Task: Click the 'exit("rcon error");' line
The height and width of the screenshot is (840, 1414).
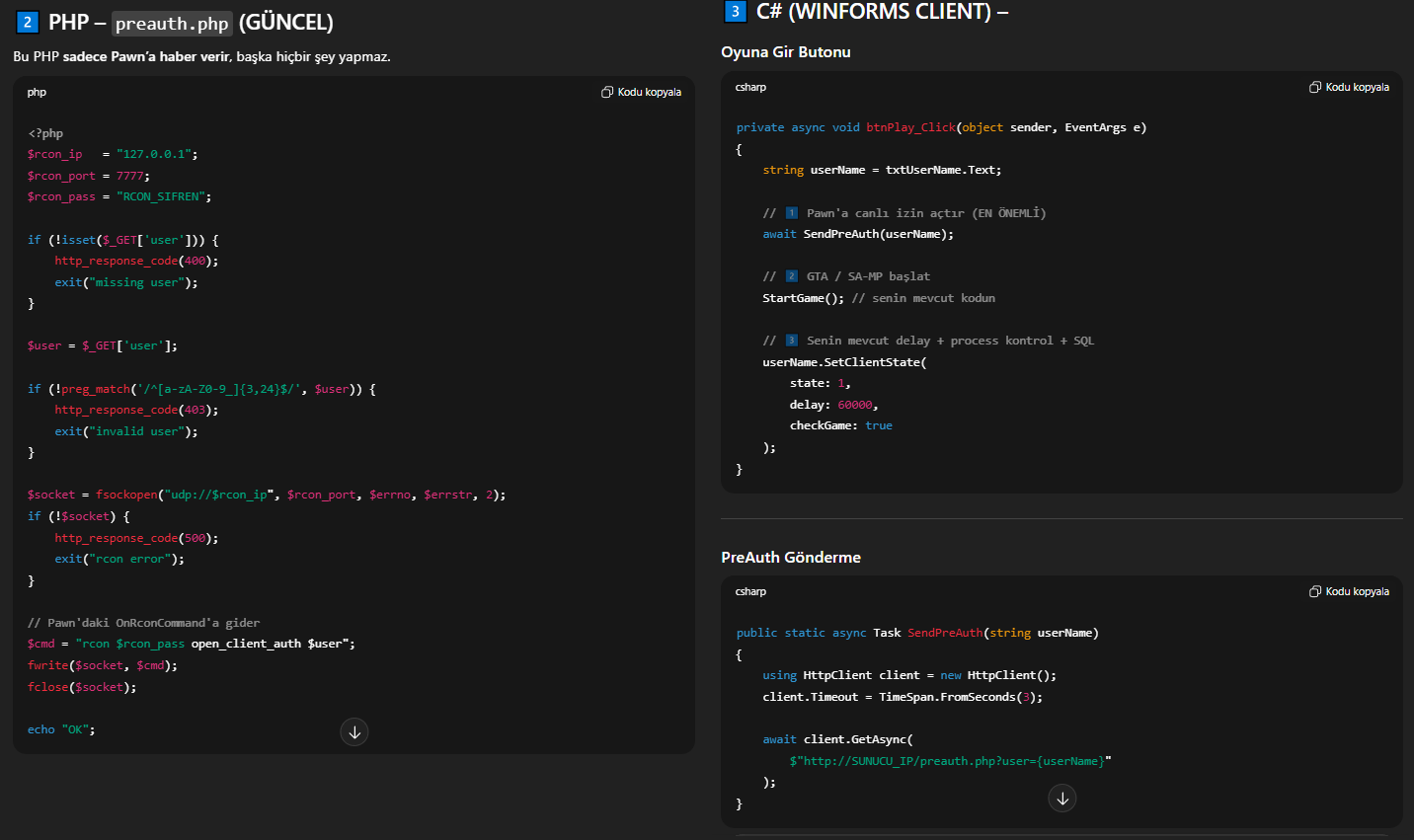Action: coord(119,559)
